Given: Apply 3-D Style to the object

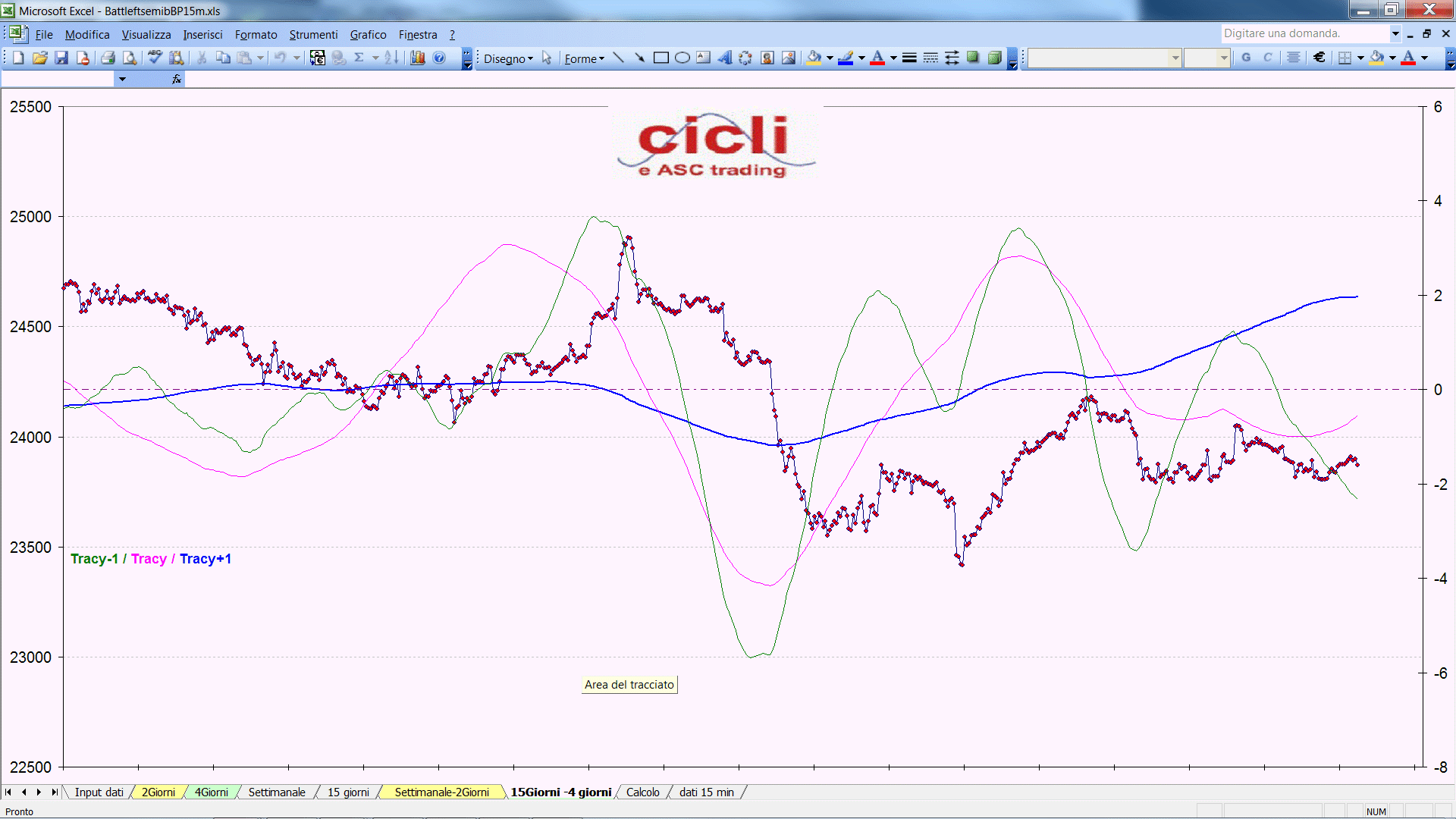Looking at the screenshot, I should pyautogui.click(x=994, y=58).
